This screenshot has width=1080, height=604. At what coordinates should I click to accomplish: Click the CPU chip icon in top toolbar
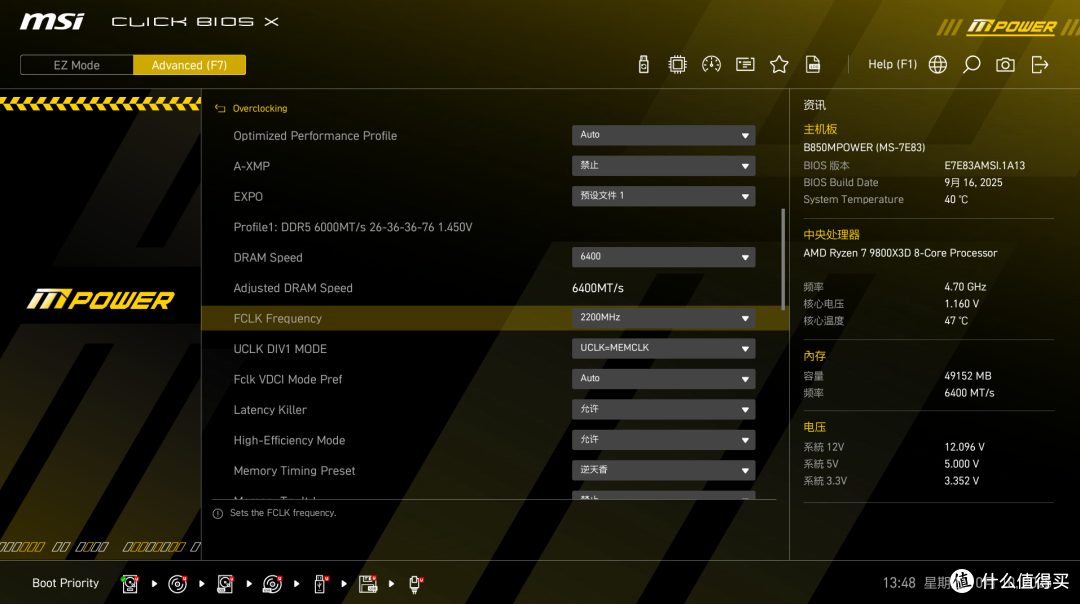pyautogui.click(x=677, y=65)
